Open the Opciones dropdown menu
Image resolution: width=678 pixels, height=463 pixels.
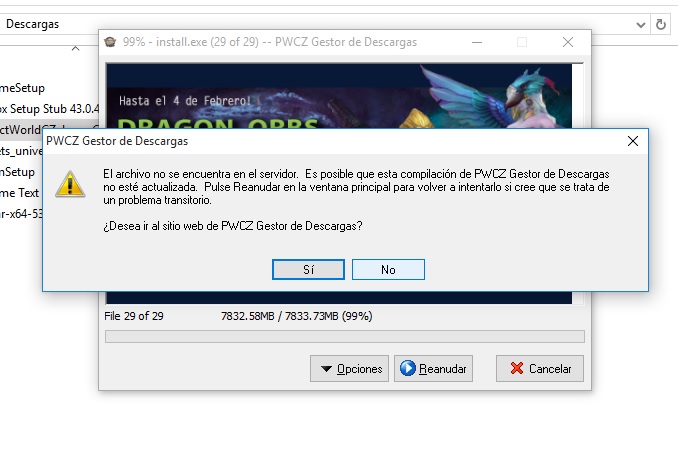pyautogui.click(x=349, y=369)
